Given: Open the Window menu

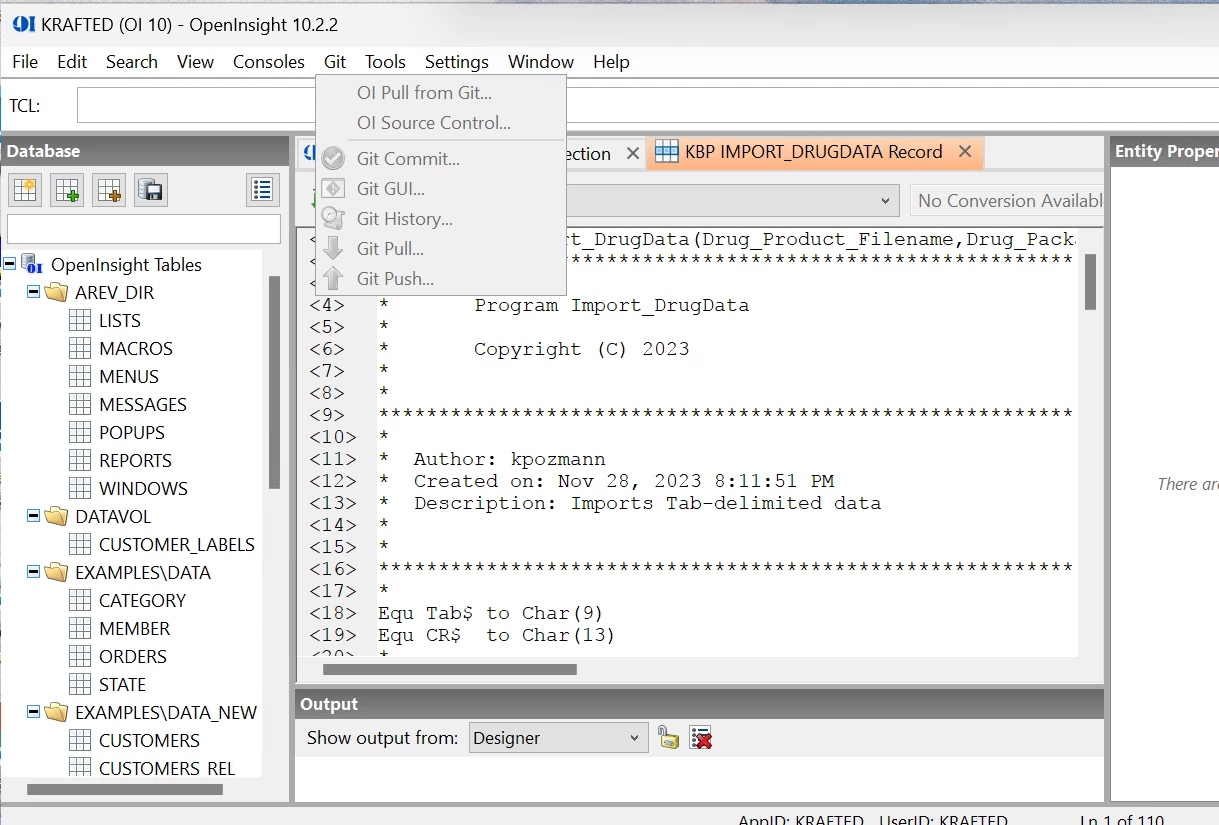Looking at the screenshot, I should [541, 62].
